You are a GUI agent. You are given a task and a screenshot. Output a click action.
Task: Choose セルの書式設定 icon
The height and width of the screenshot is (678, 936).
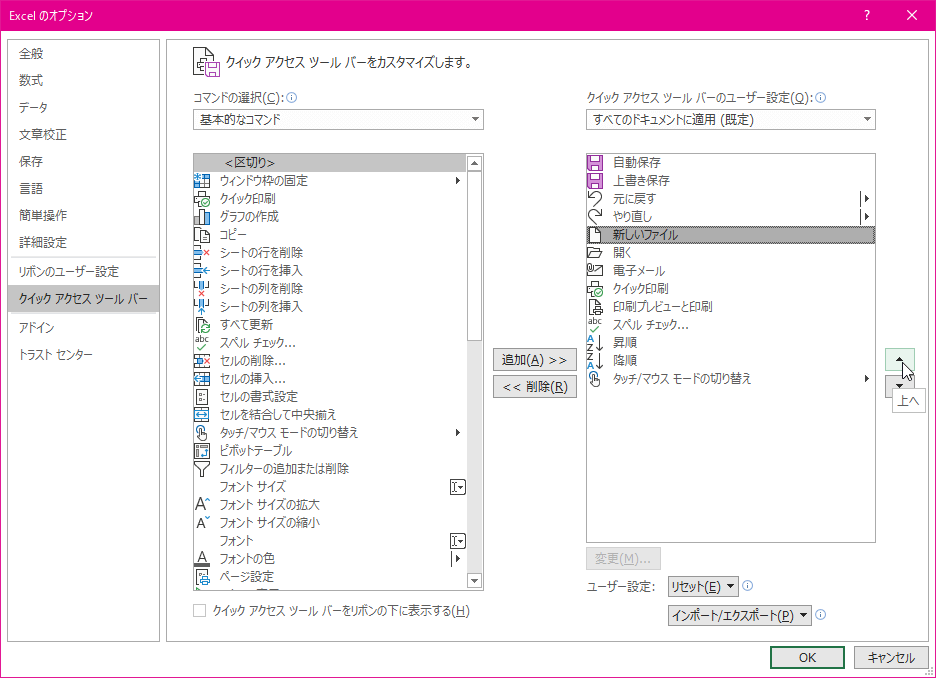[x=202, y=397]
